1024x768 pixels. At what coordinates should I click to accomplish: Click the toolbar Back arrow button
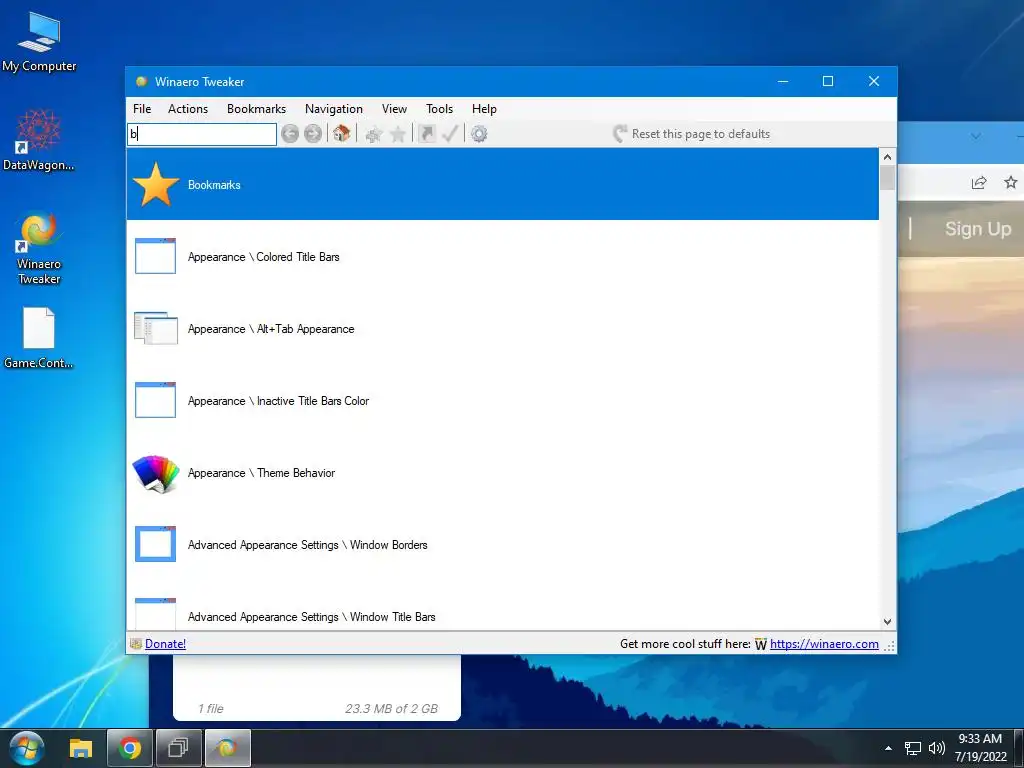point(290,134)
